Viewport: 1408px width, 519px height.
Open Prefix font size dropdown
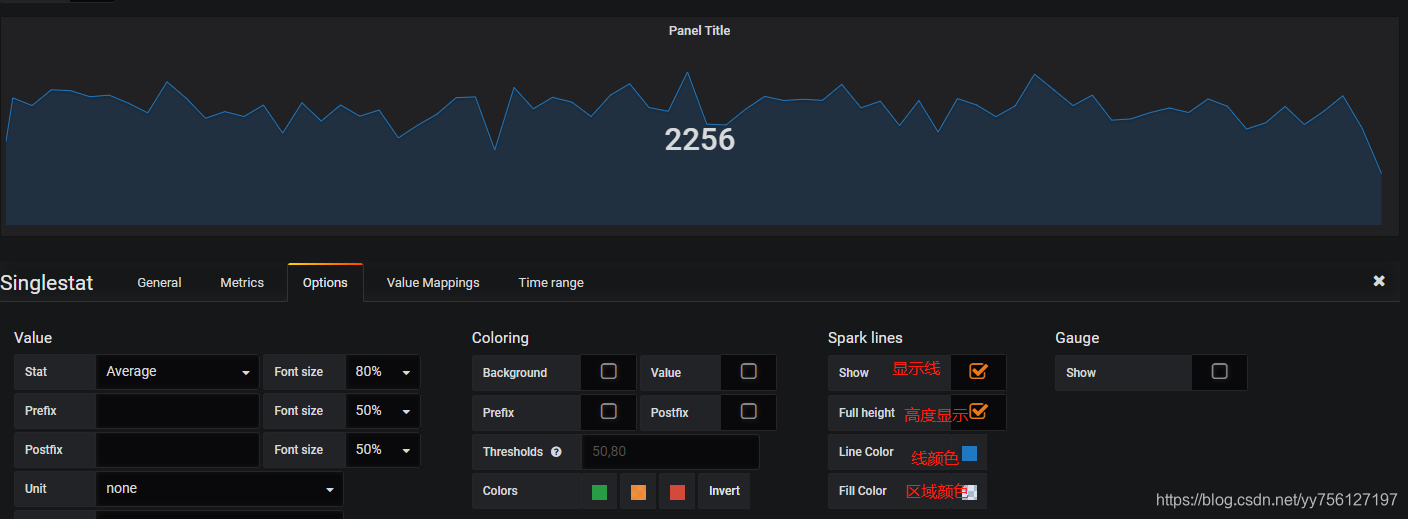[x=383, y=411]
